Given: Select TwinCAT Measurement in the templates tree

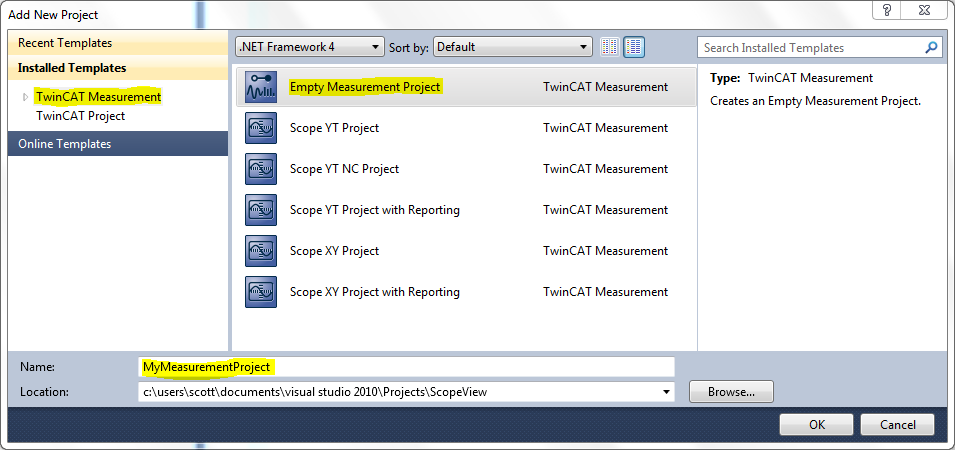Looking at the screenshot, I should pyautogui.click(x=98, y=97).
